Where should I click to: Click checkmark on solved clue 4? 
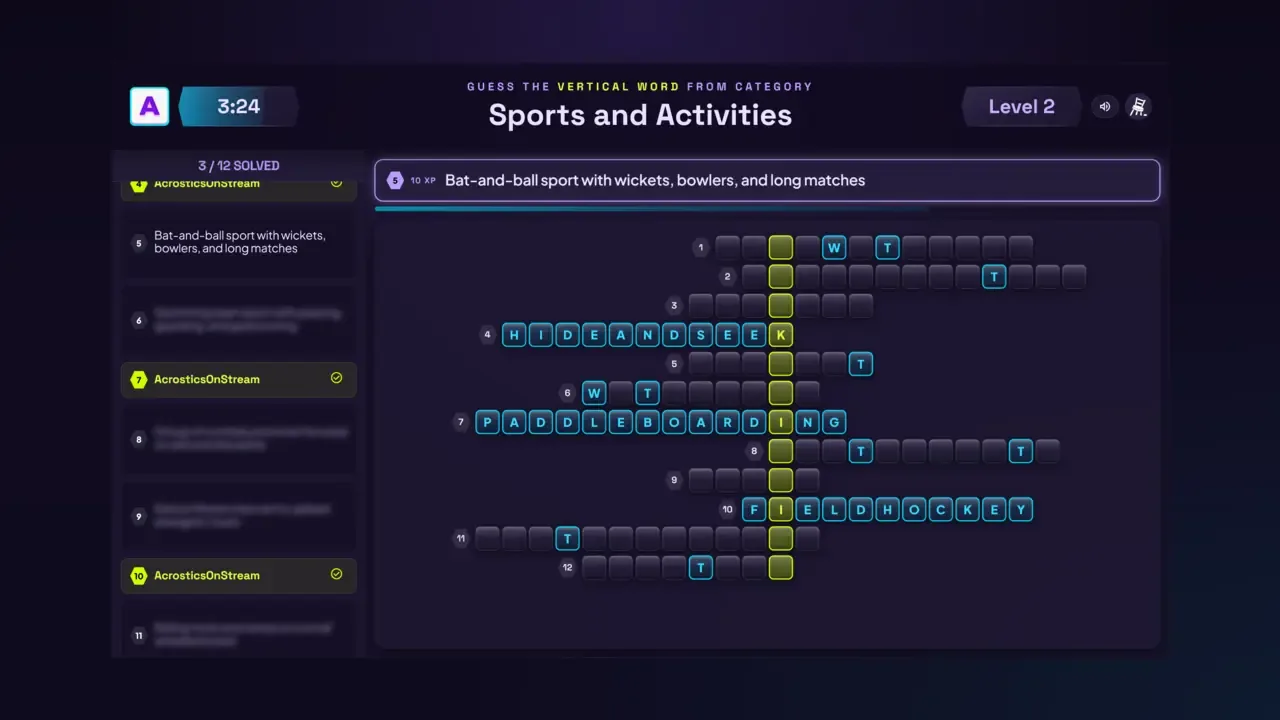(336, 183)
